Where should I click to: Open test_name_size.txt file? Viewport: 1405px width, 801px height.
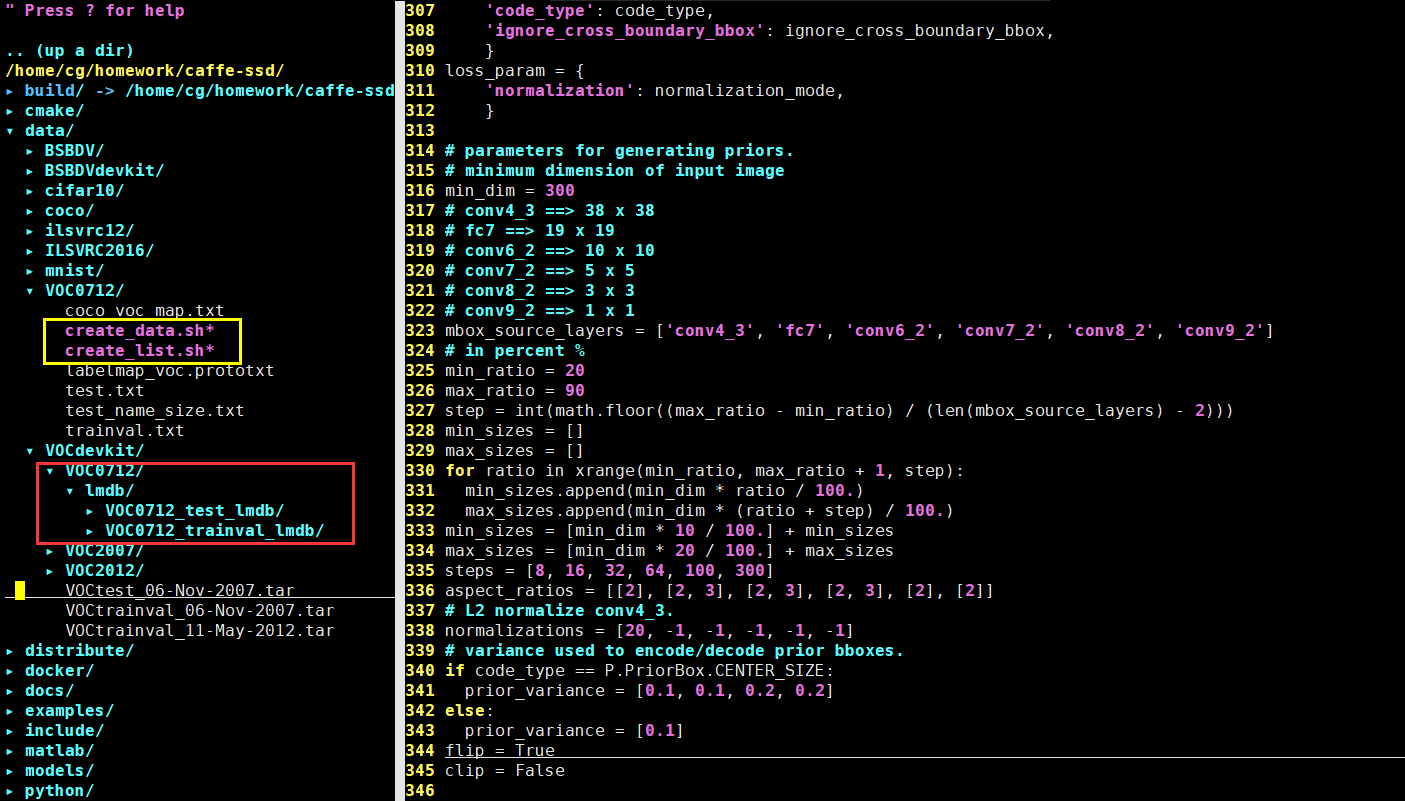[x=155, y=411]
